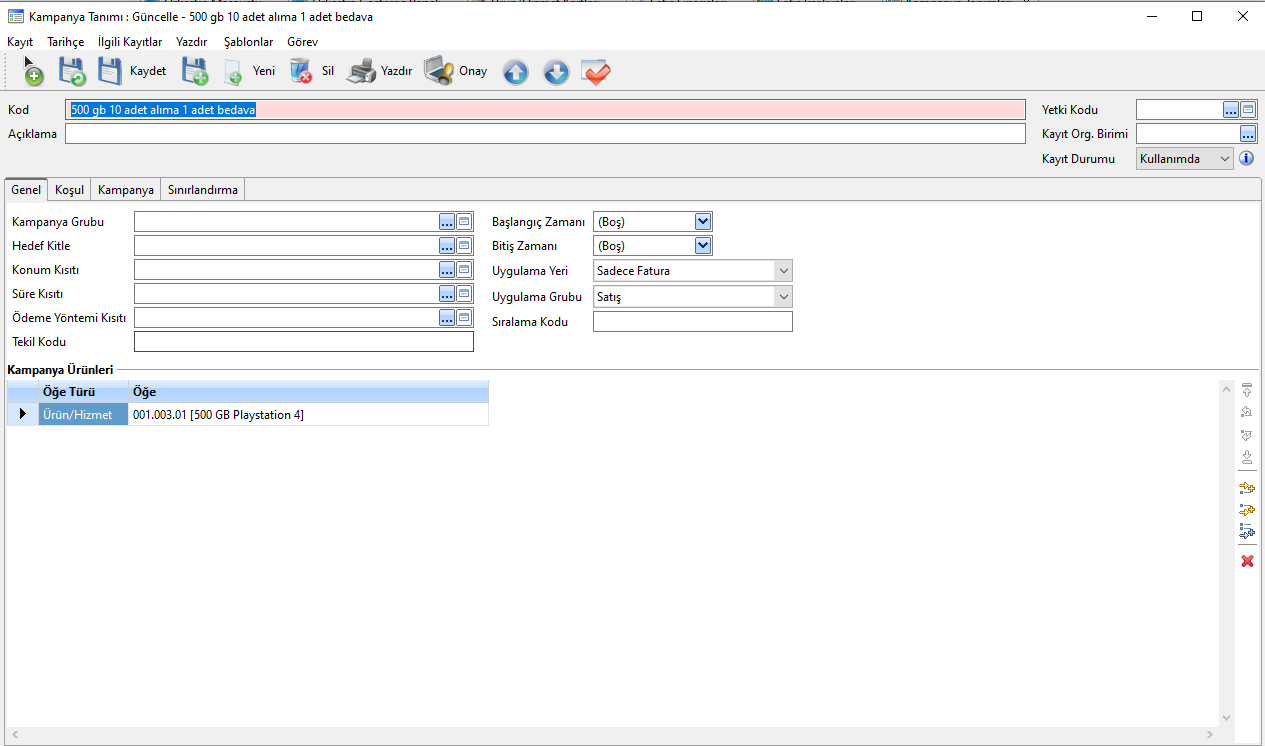1265x746 pixels.
Task: Open the Şablonlar menu
Action: (248, 42)
